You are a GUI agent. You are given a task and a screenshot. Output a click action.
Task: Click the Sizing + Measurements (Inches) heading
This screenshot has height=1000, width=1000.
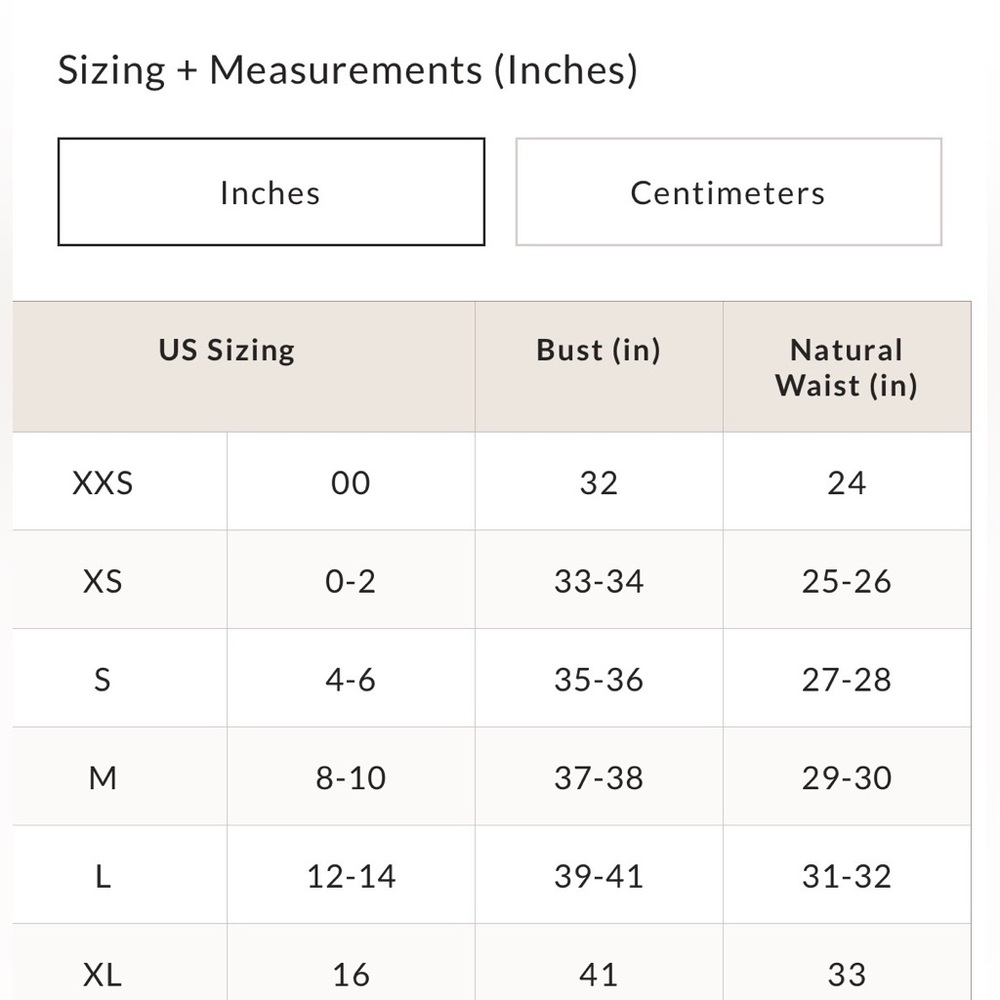[348, 70]
